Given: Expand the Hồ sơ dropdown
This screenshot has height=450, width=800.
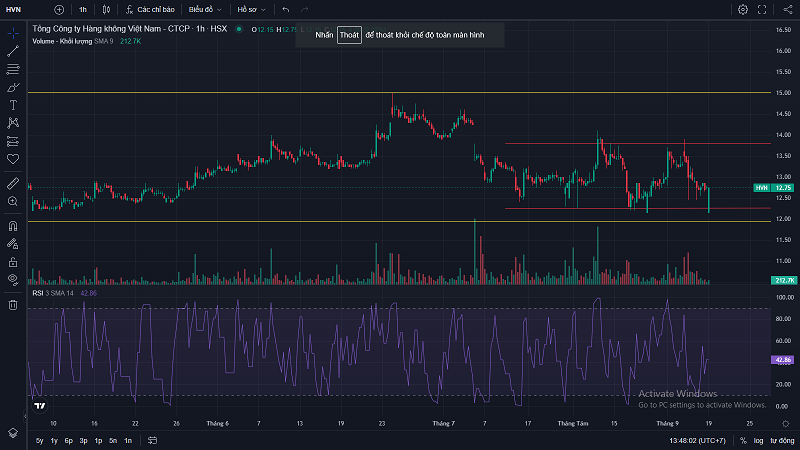Looking at the screenshot, I should coord(250,9).
